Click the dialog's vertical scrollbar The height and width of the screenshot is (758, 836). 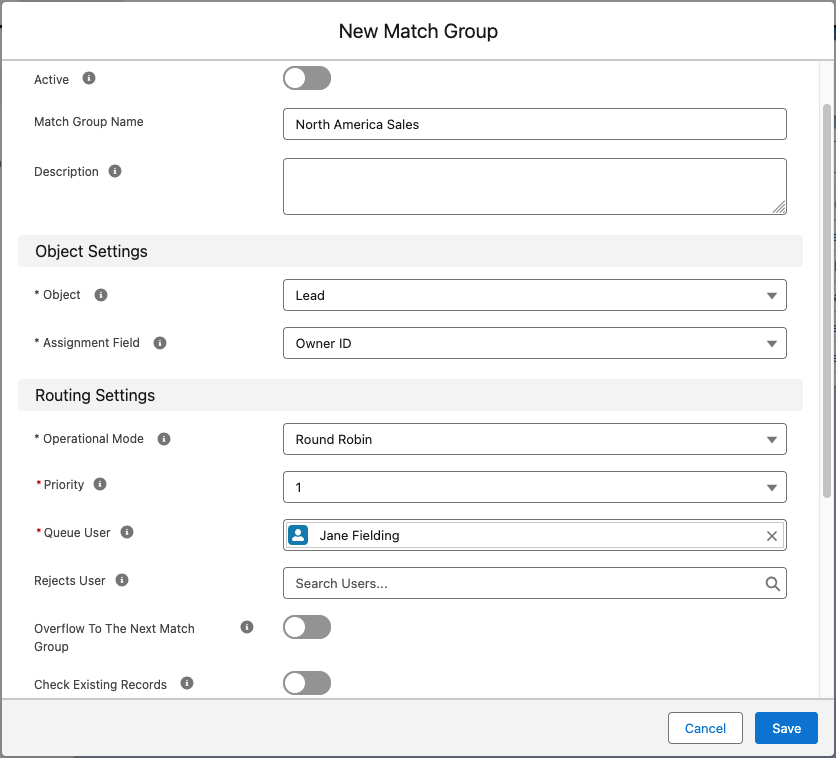click(827, 301)
